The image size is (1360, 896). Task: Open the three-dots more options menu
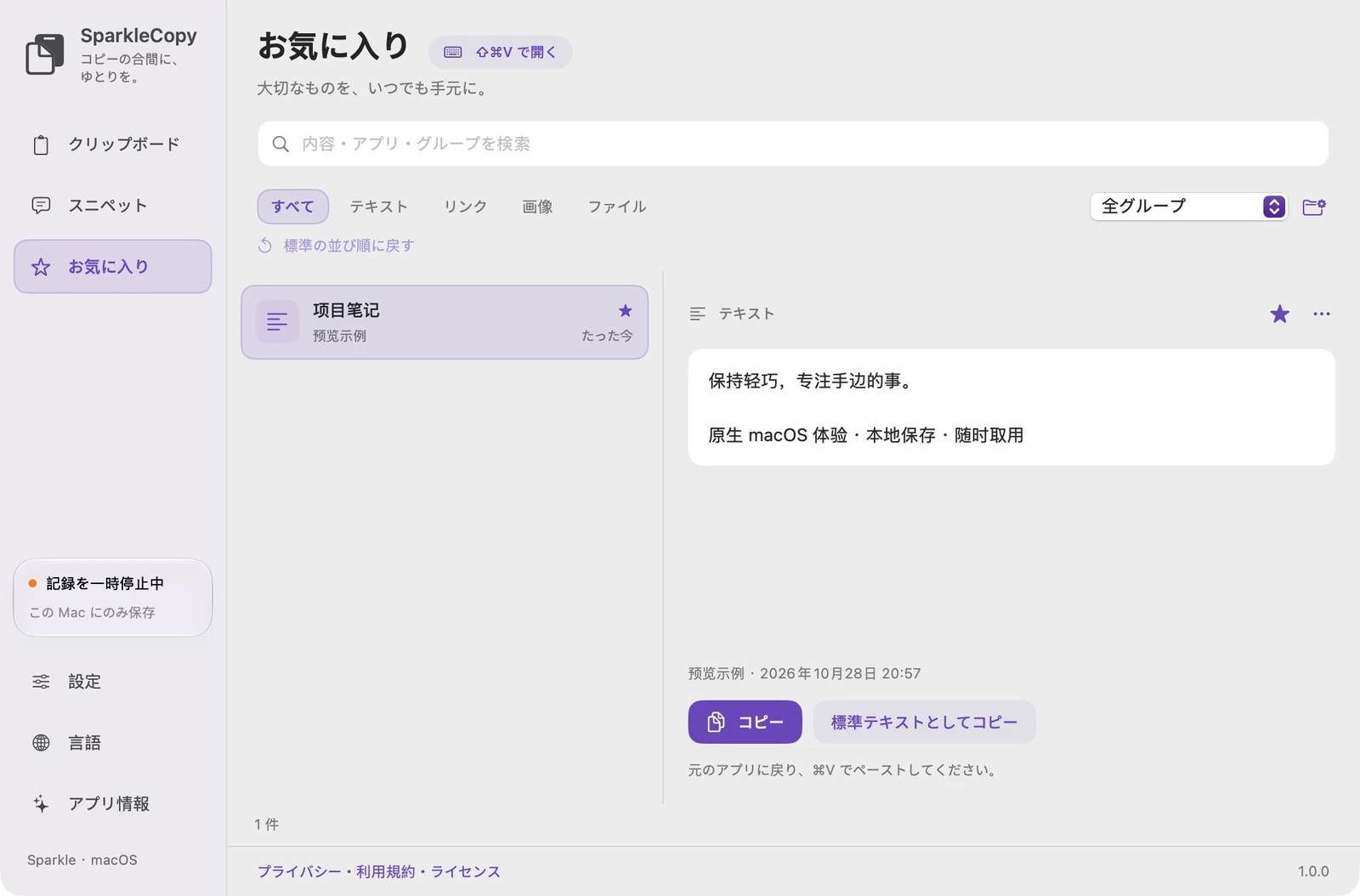point(1322,314)
